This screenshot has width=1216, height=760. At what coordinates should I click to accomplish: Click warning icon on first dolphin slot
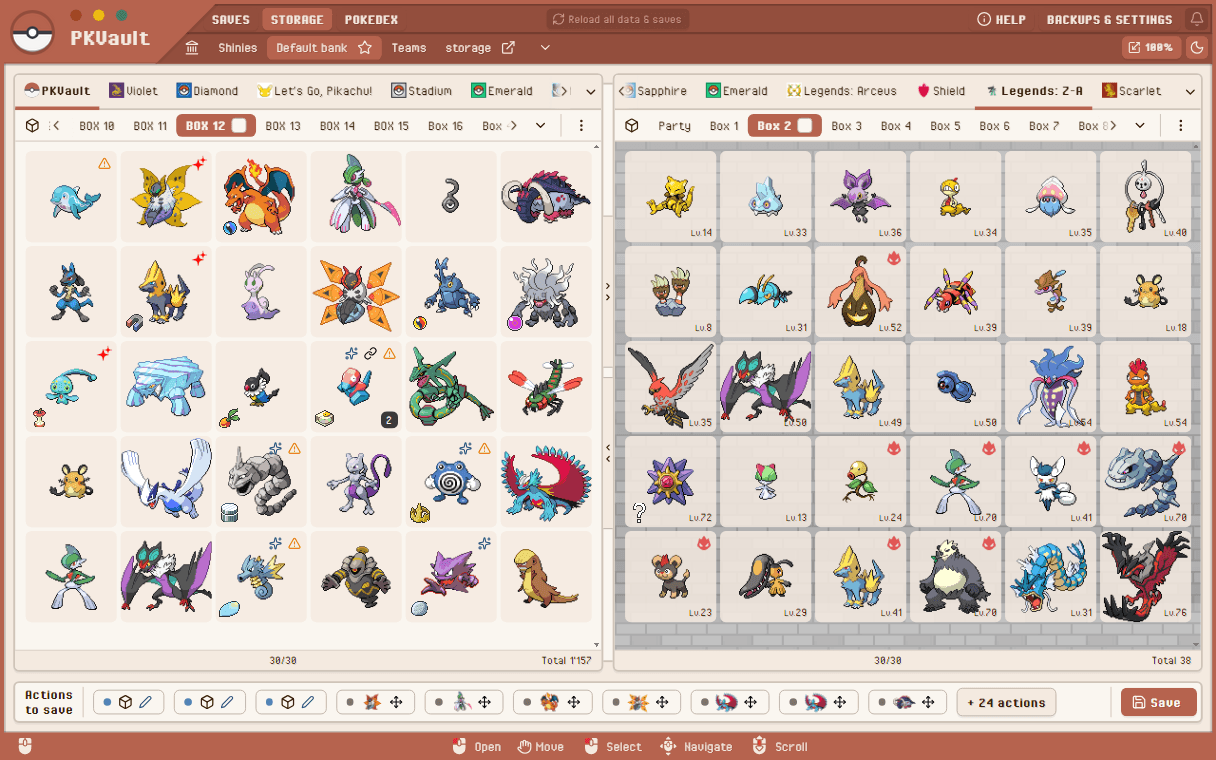click(105, 163)
